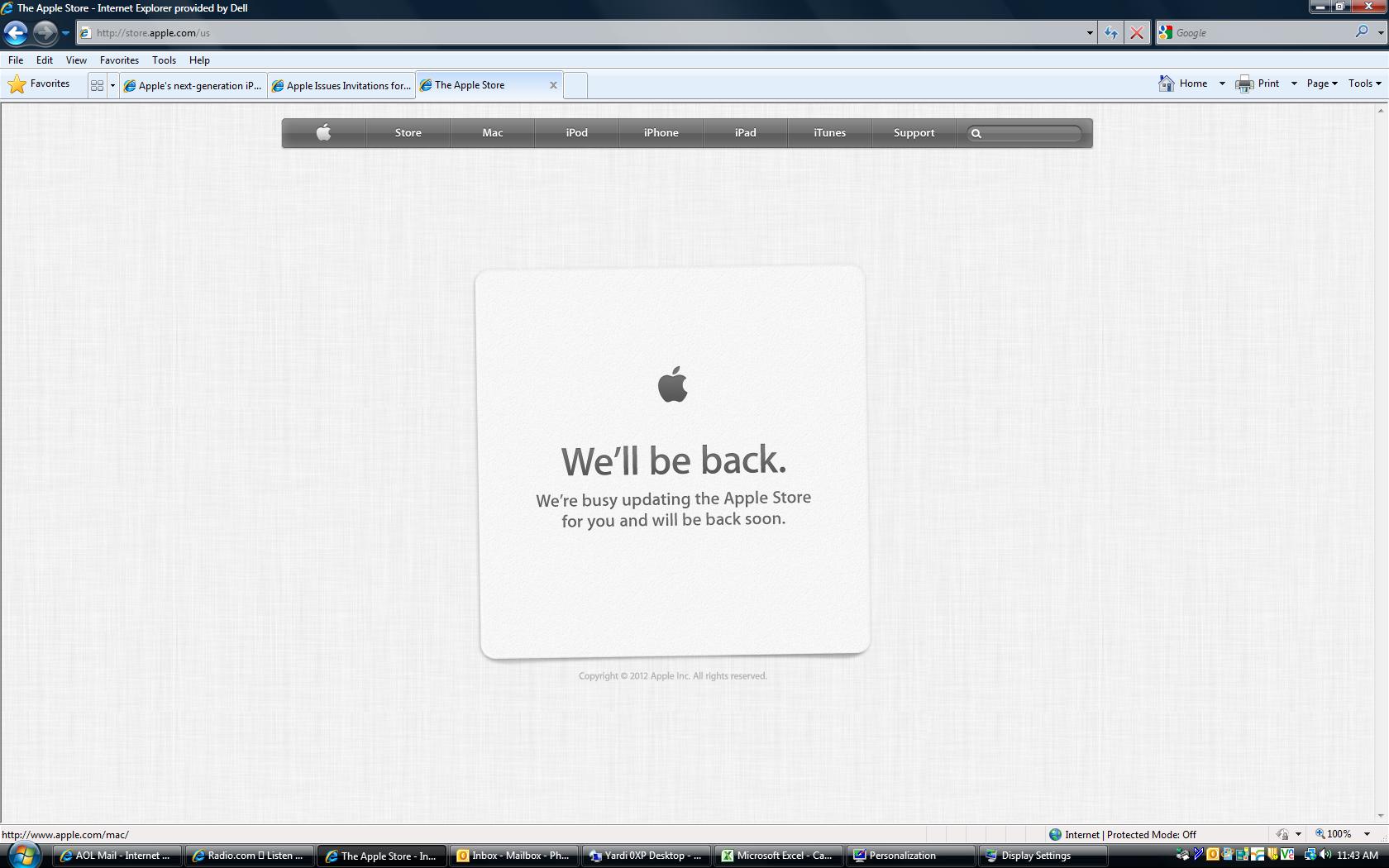Open the Tools menu in the menu bar
1389x868 pixels.
tap(164, 60)
